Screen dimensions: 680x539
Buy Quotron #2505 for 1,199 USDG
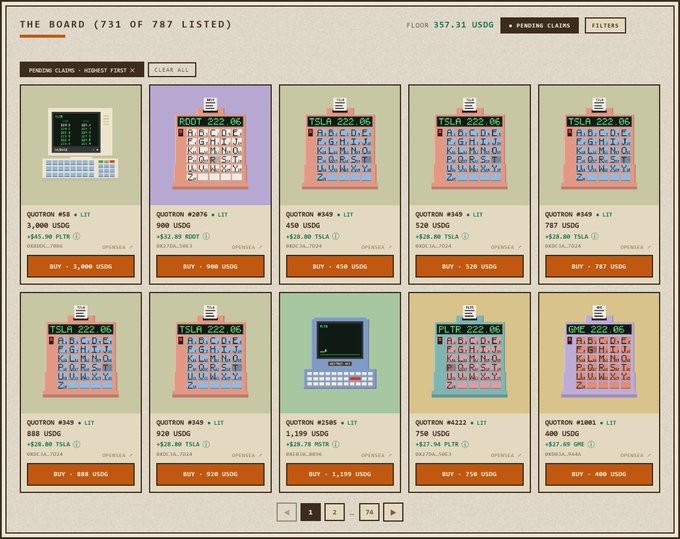tap(340, 474)
